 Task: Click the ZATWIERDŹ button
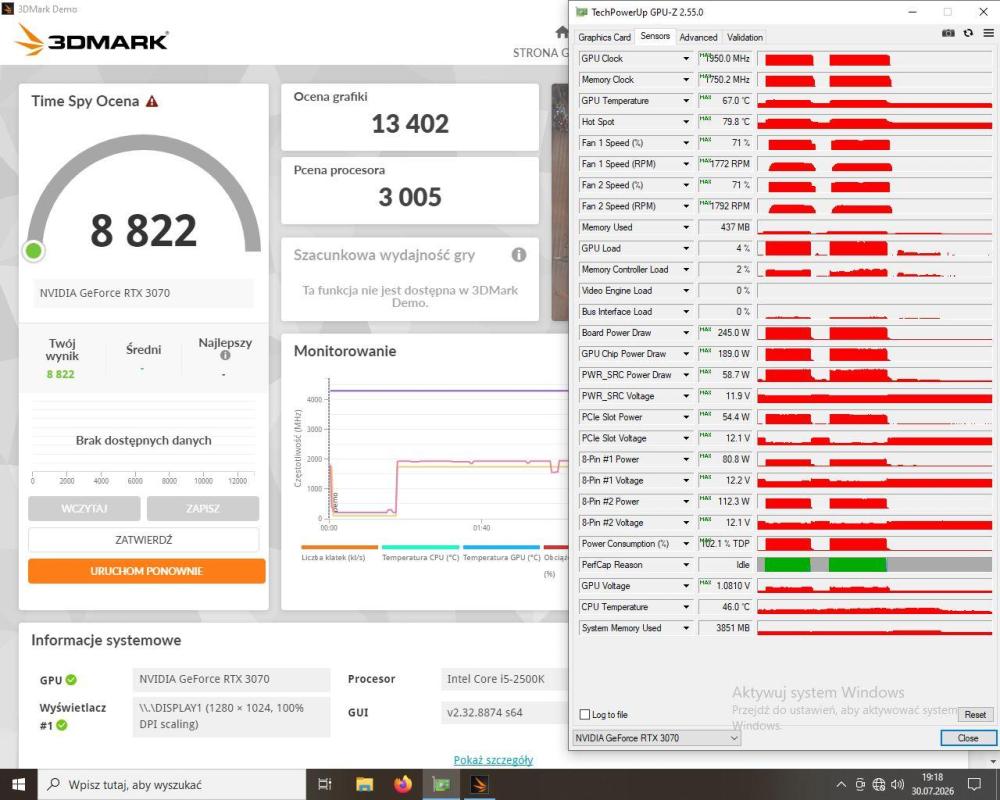[x=143, y=540]
